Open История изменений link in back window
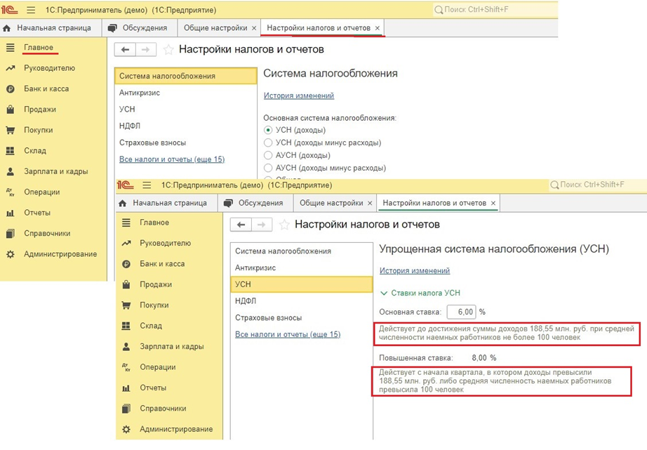 point(299,96)
